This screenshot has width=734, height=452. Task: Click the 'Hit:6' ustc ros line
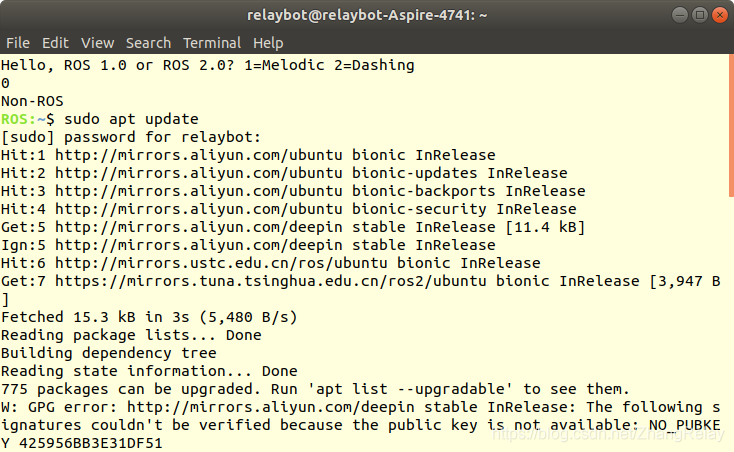pyautogui.click(x=271, y=263)
